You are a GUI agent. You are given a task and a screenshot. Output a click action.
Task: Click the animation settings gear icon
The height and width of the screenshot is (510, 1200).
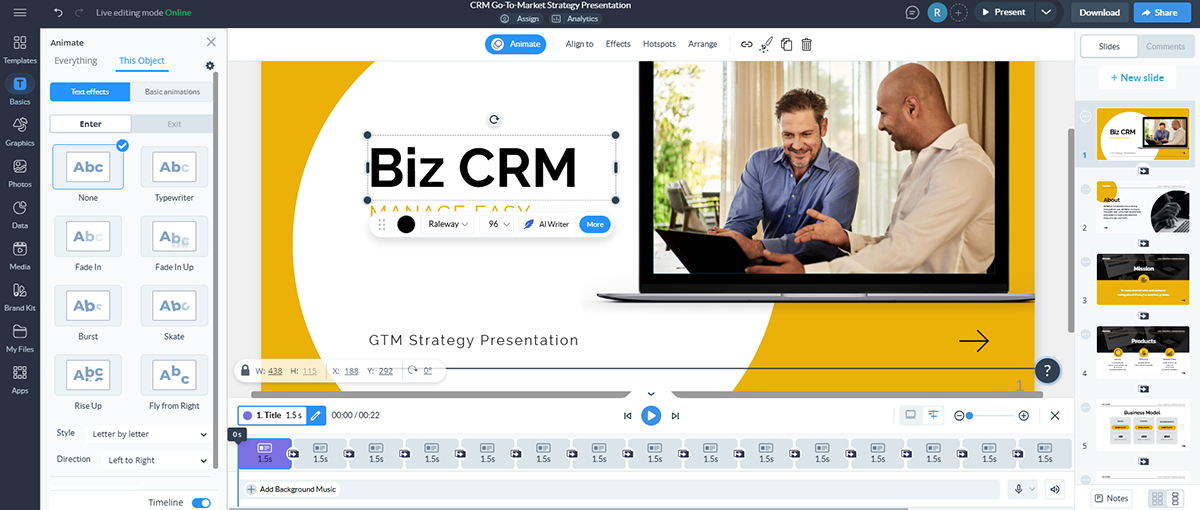210,66
